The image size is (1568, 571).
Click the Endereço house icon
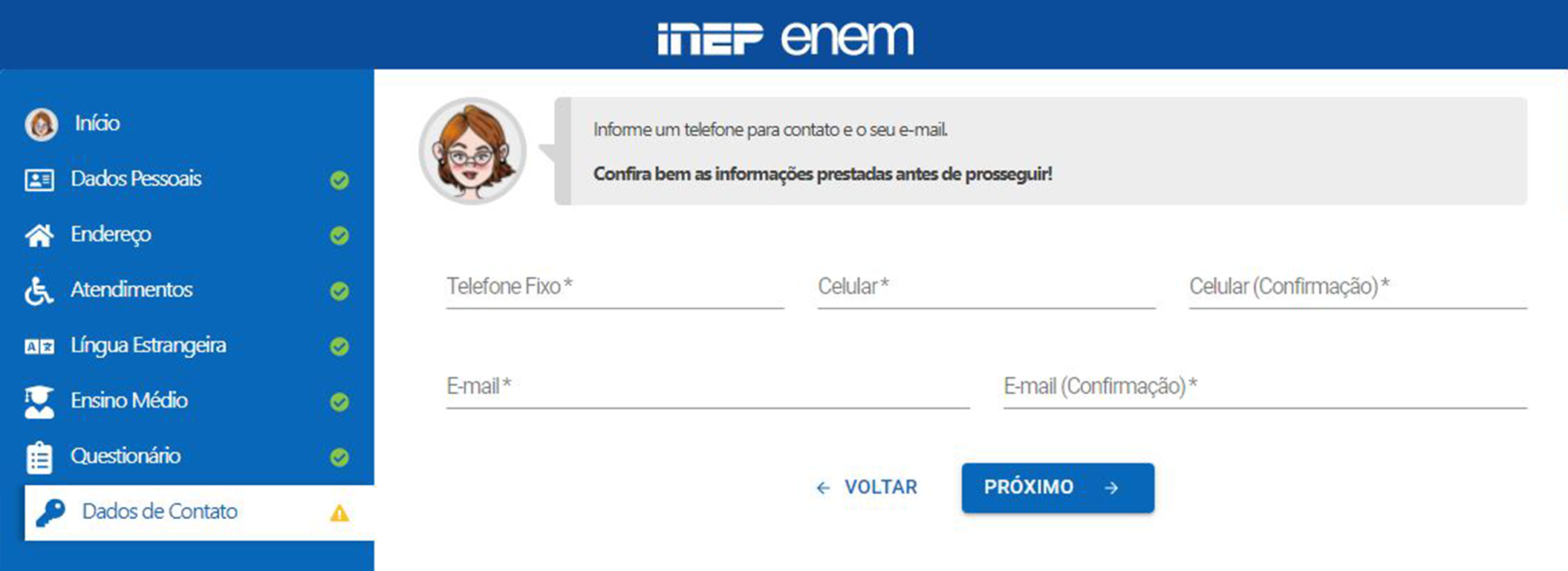click(39, 235)
